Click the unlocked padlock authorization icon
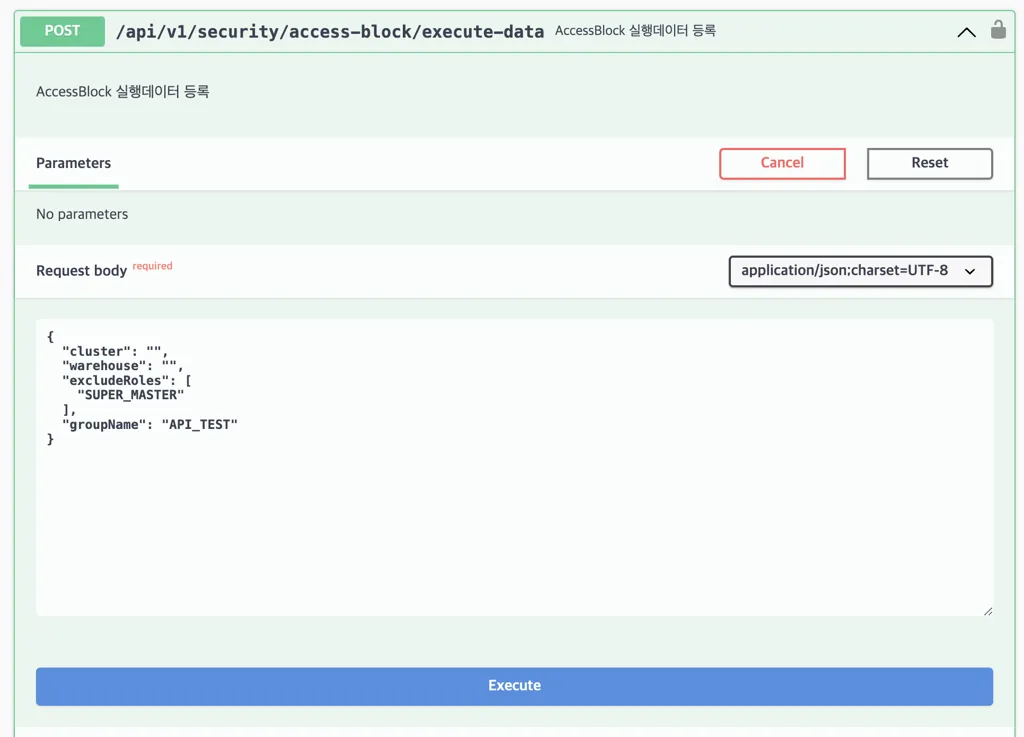1024x737 pixels. coord(998,30)
